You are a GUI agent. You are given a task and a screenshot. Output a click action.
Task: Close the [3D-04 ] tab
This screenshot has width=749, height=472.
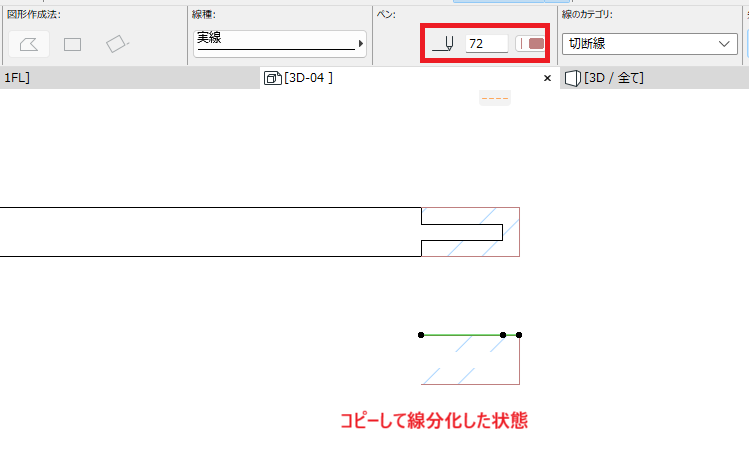547,78
